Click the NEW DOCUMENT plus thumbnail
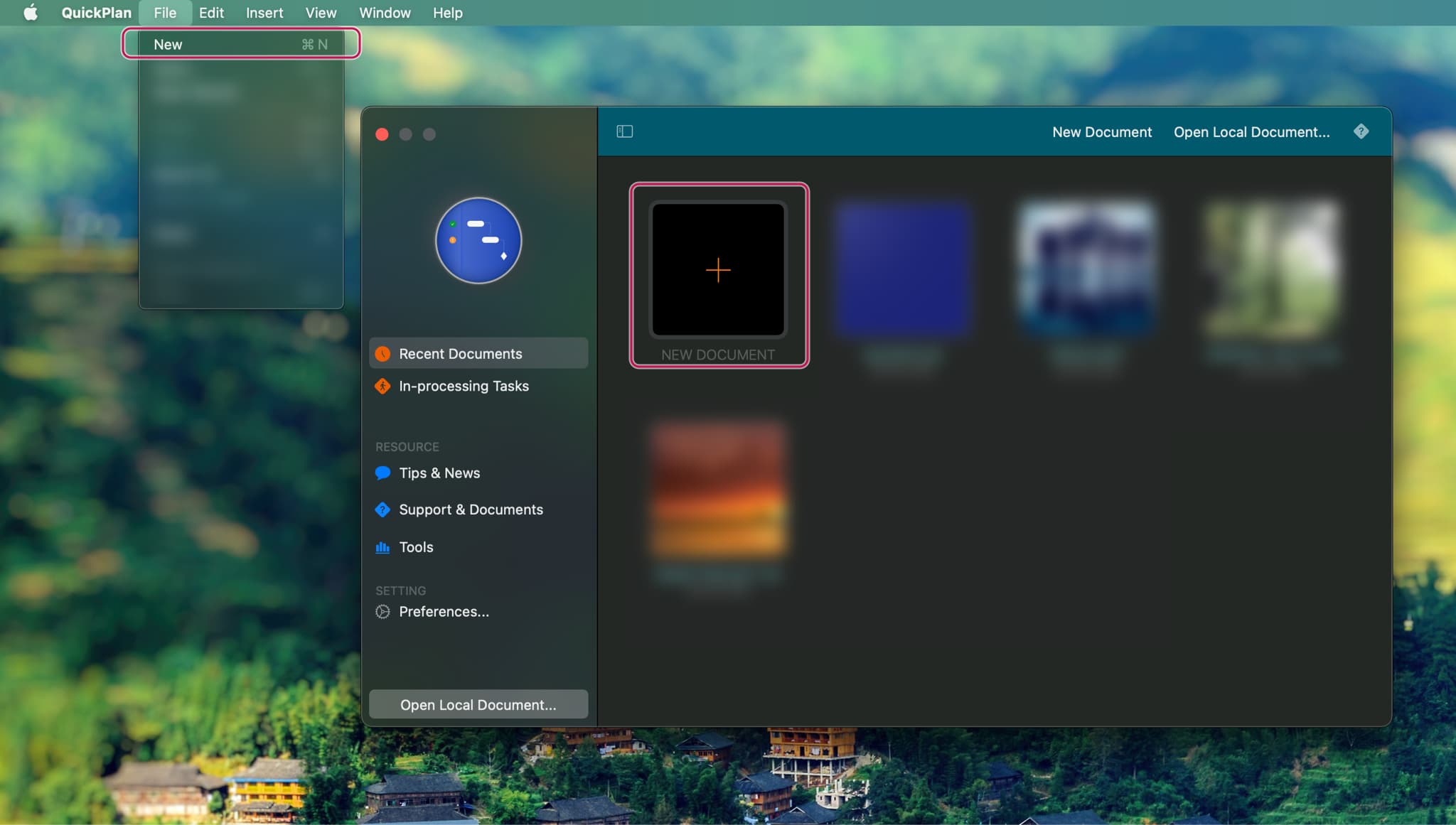The image size is (1456, 825). [x=718, y=270]
